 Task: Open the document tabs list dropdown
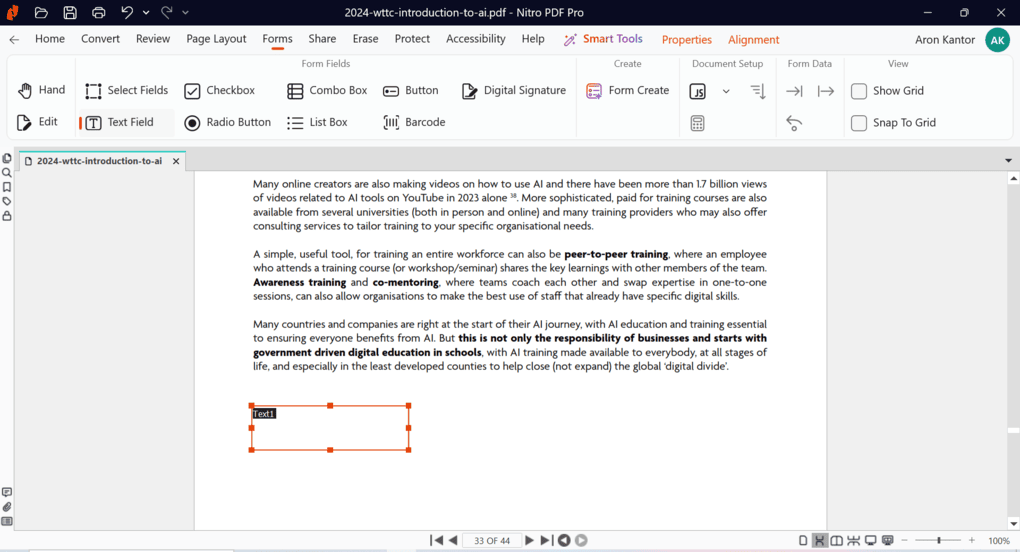pyautogui.click(x=1008, y=161)
